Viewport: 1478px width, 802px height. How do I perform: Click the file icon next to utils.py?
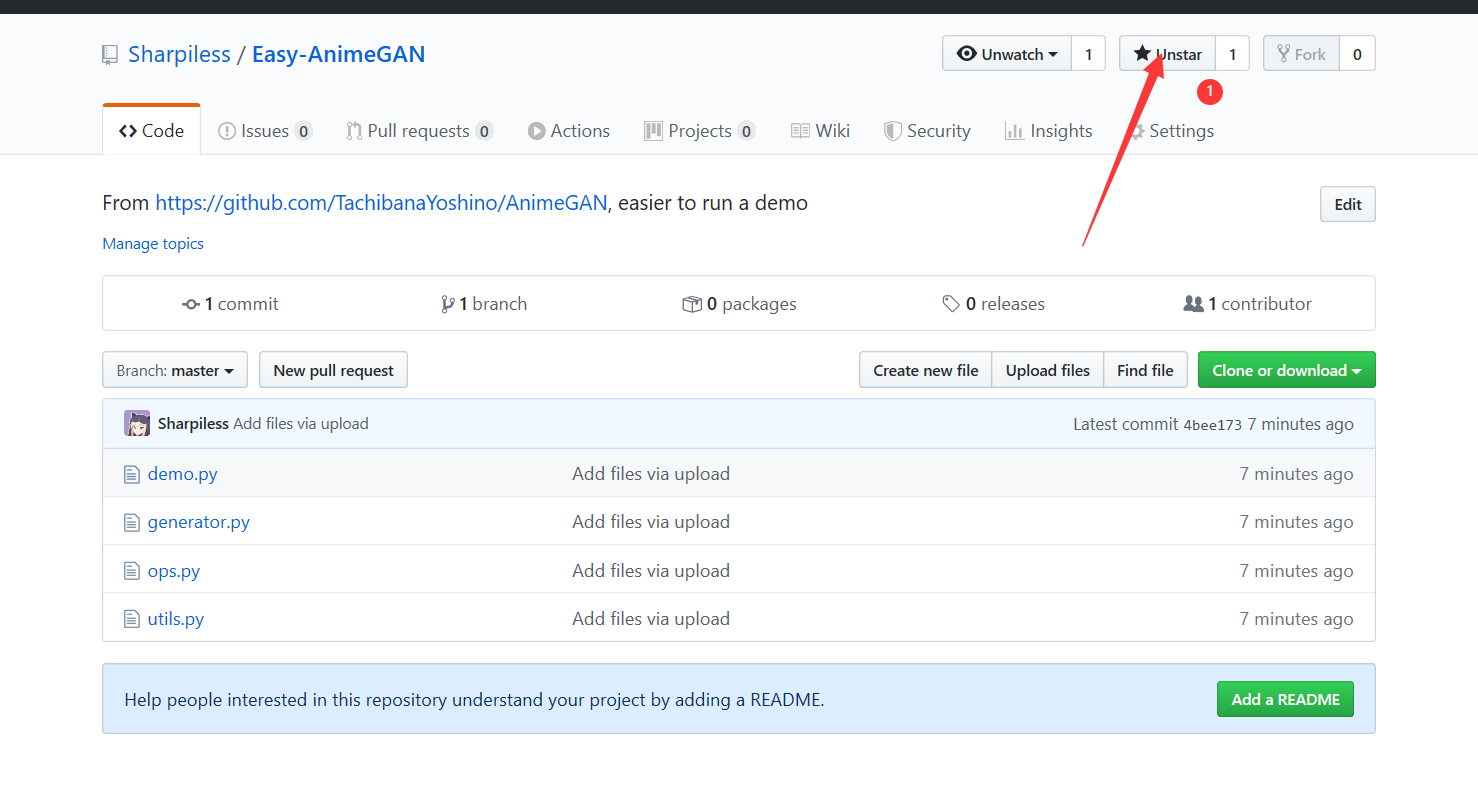pos(131,619)
